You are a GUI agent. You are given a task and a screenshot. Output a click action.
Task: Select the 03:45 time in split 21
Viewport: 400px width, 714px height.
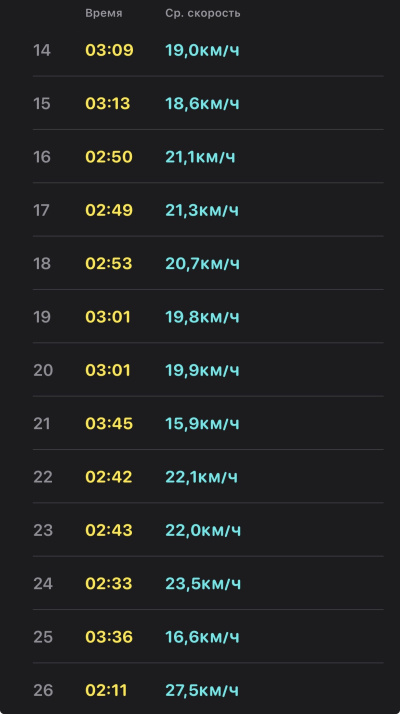(x=109, y=423)
